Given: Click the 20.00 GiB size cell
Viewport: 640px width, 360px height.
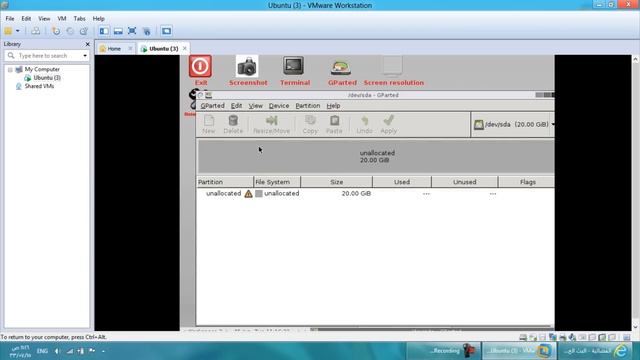Looking at the screenshot, I should tap(356, 193).
